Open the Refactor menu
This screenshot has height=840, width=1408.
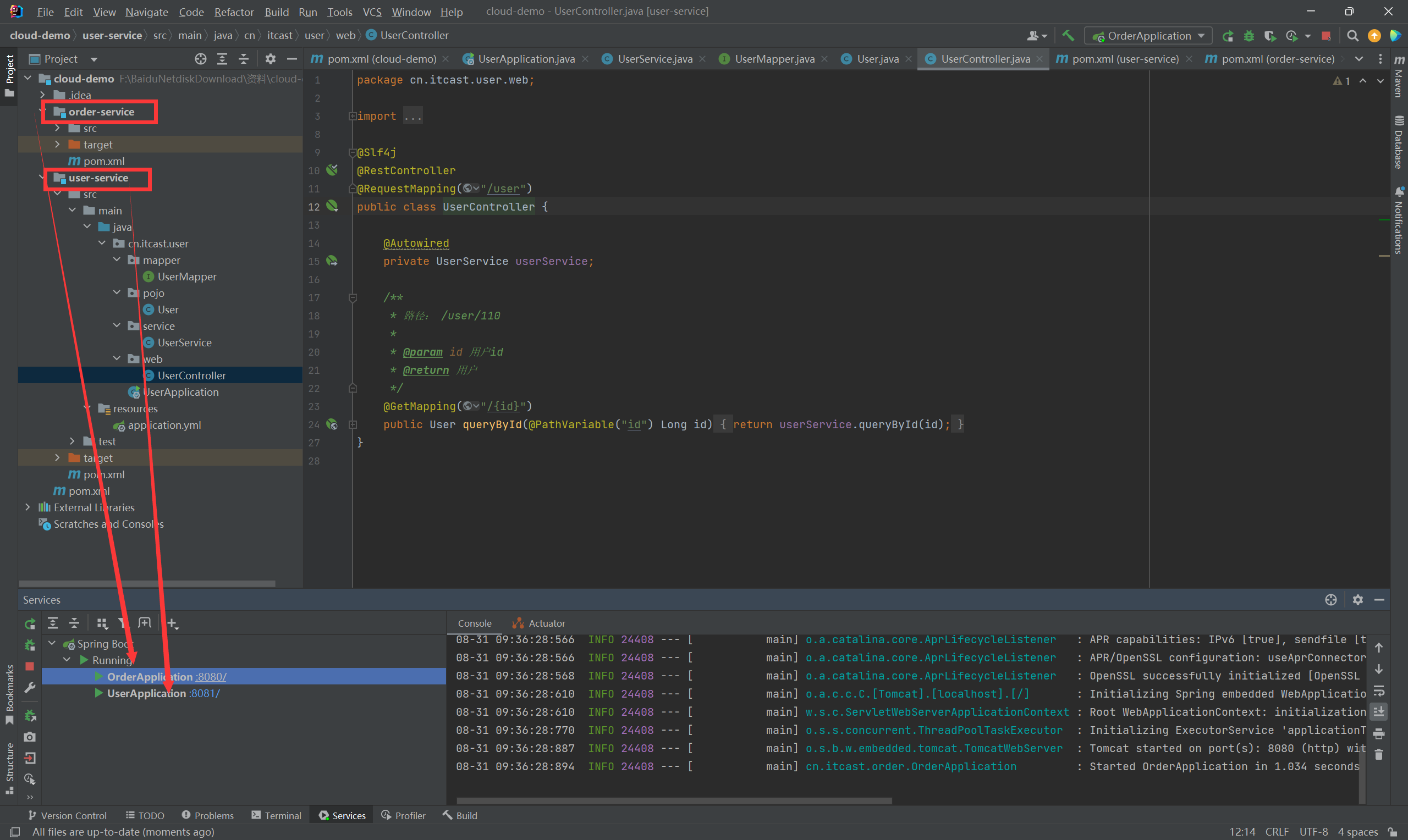pos(234,12)
